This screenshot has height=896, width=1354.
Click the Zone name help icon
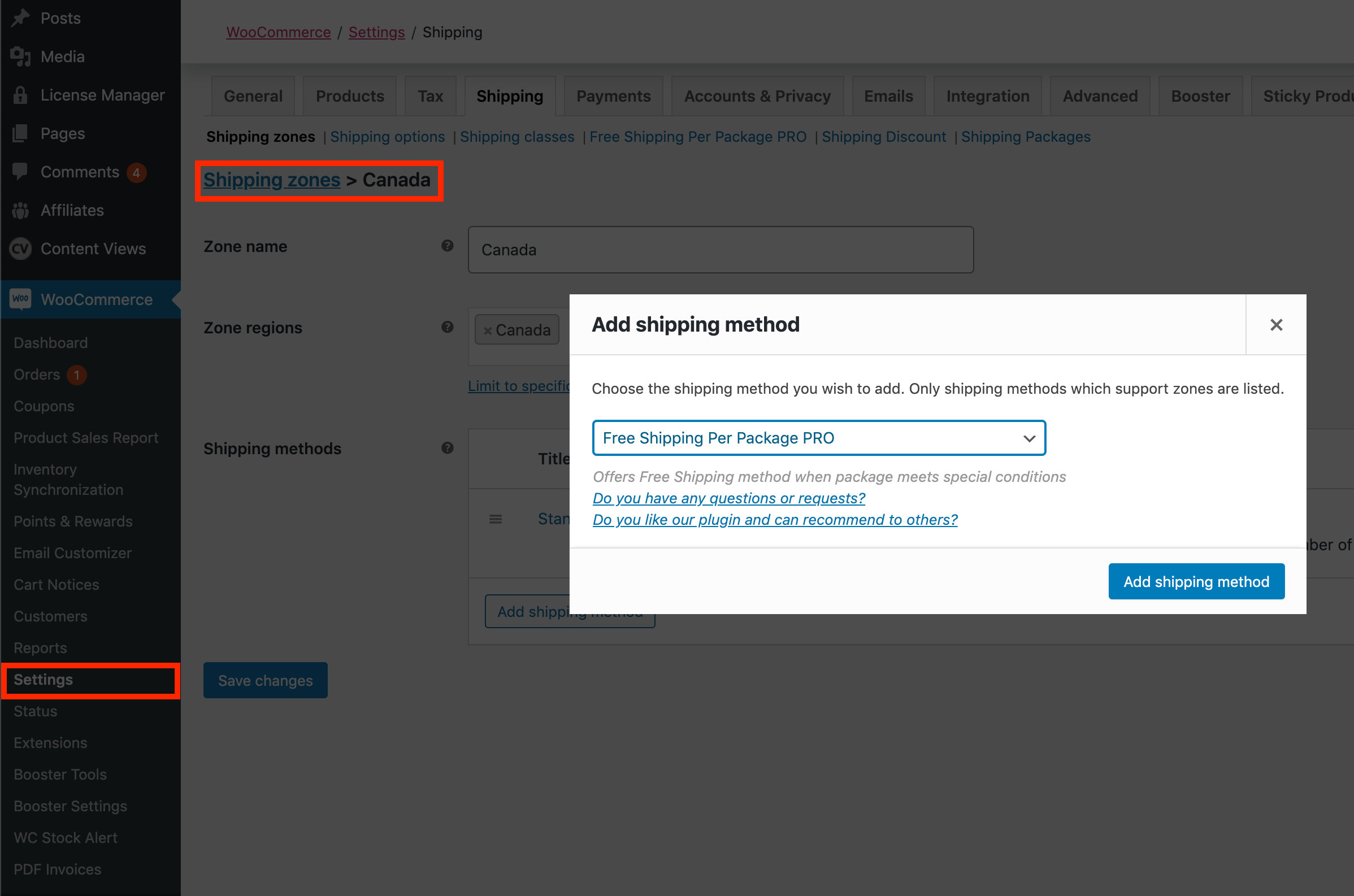(x=447, y=246)
